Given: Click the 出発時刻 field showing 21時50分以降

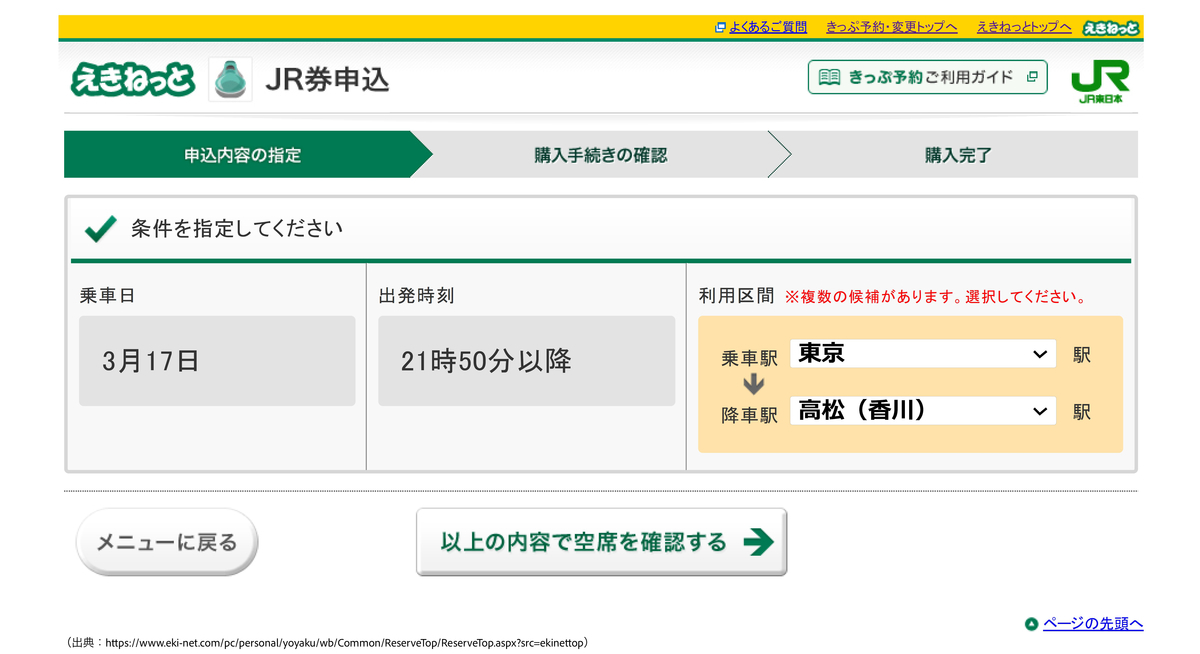Looking at the screenshot, I should click(x=526, y=361).
